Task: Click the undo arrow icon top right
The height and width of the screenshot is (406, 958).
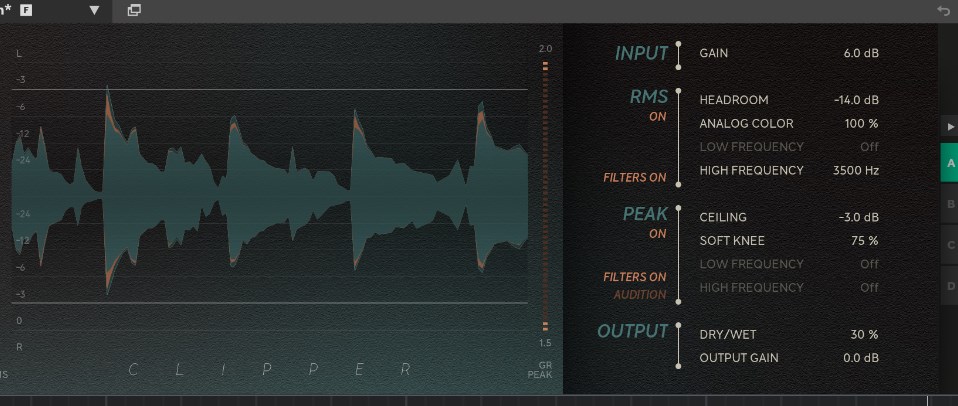Action: tap(943, 10)
